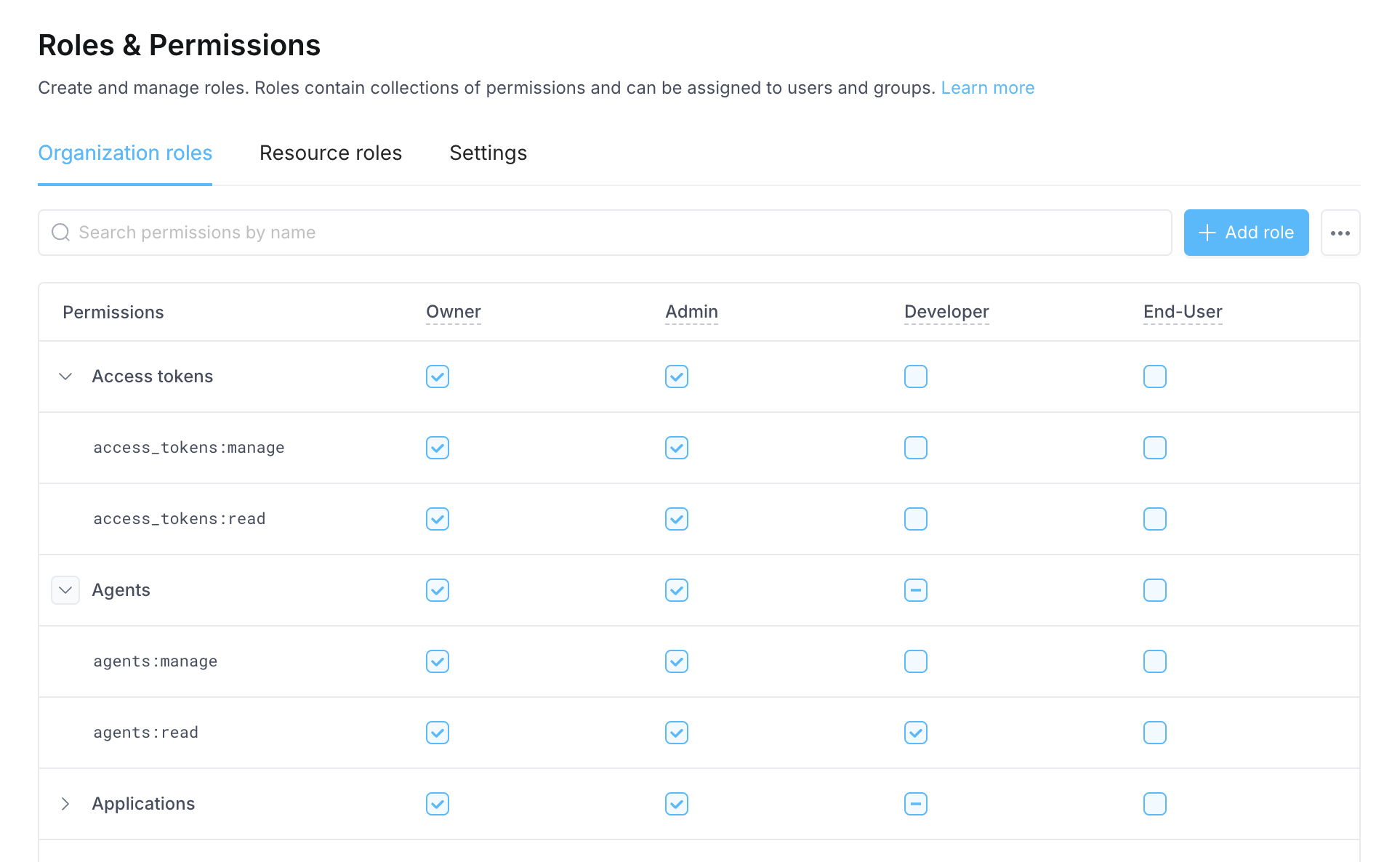Click the chevron next to Access tokens
This screenshot has height=862, width=1400.
point(65,376)
